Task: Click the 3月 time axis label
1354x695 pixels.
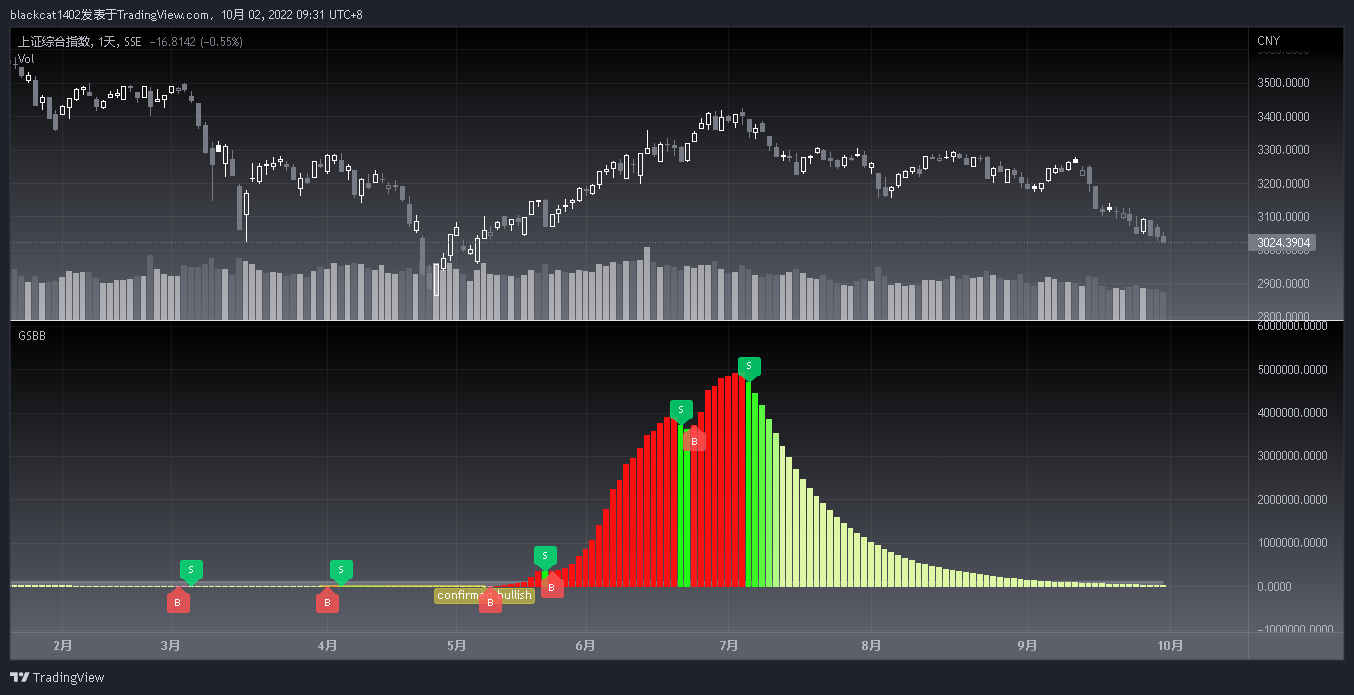Action: 171,646
